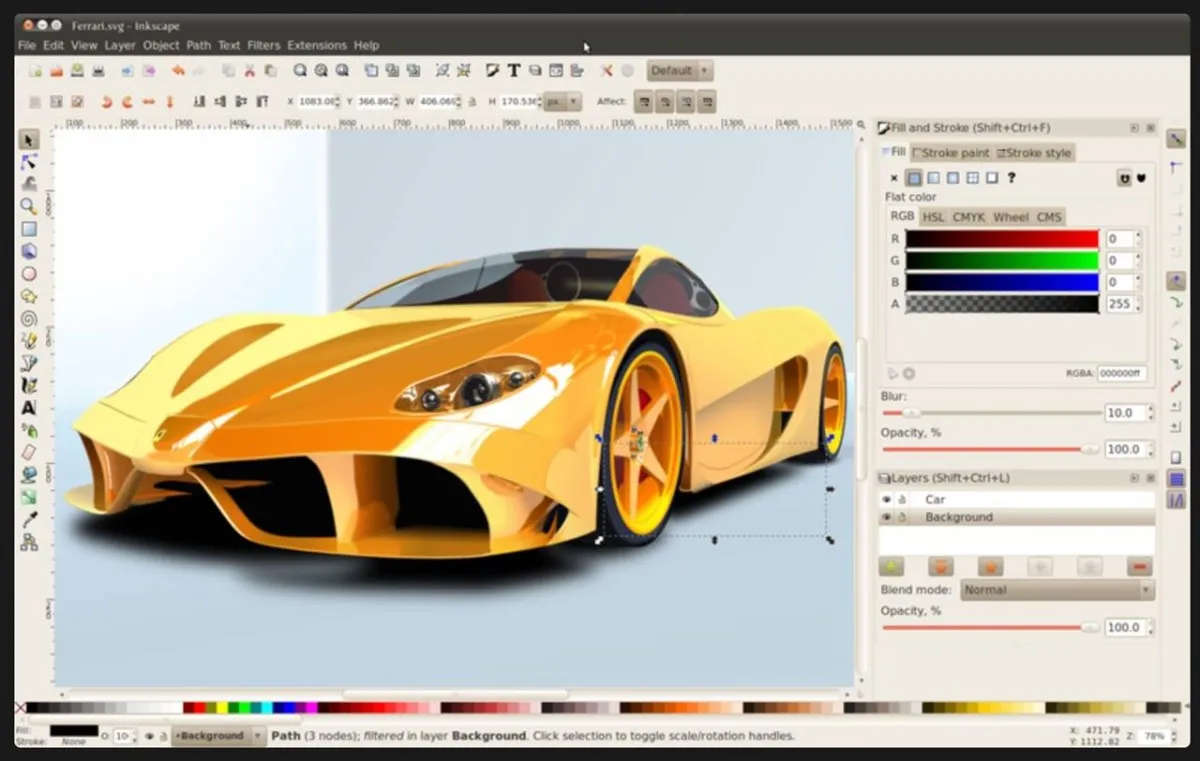
Task: Select the 3D Box tool
Action: coord(29,251)
